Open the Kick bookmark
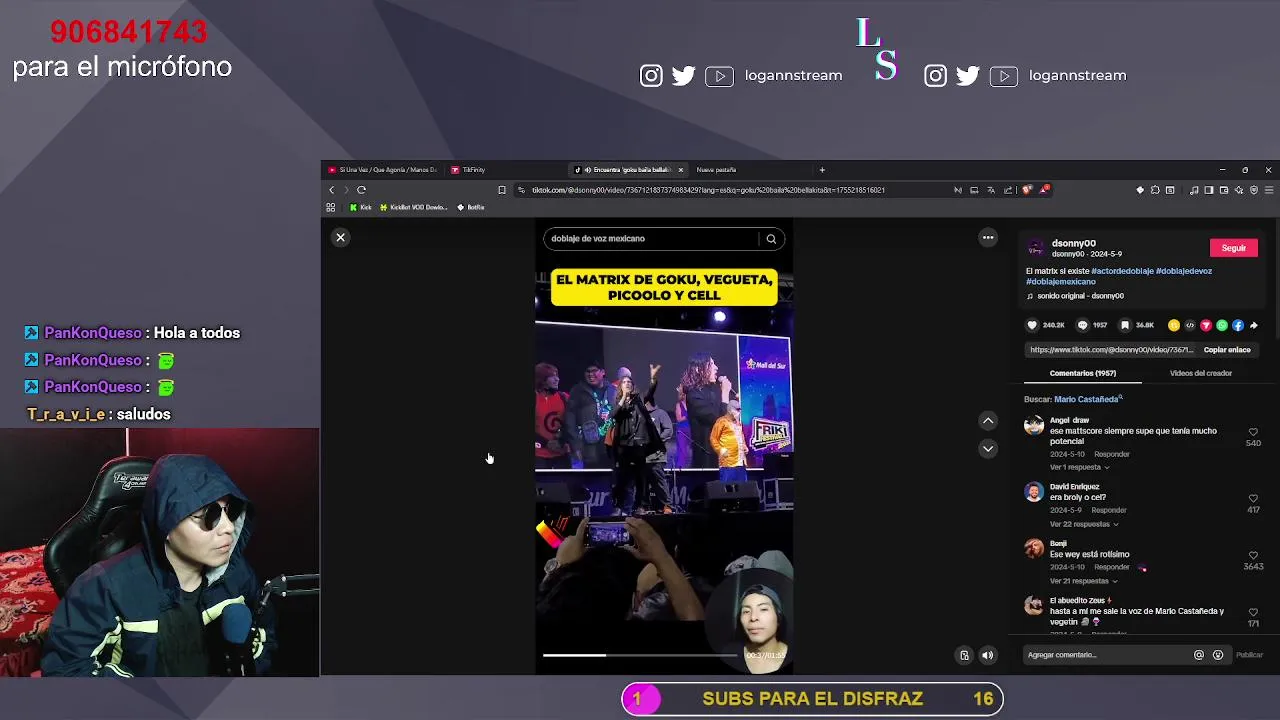 point(360,207)
